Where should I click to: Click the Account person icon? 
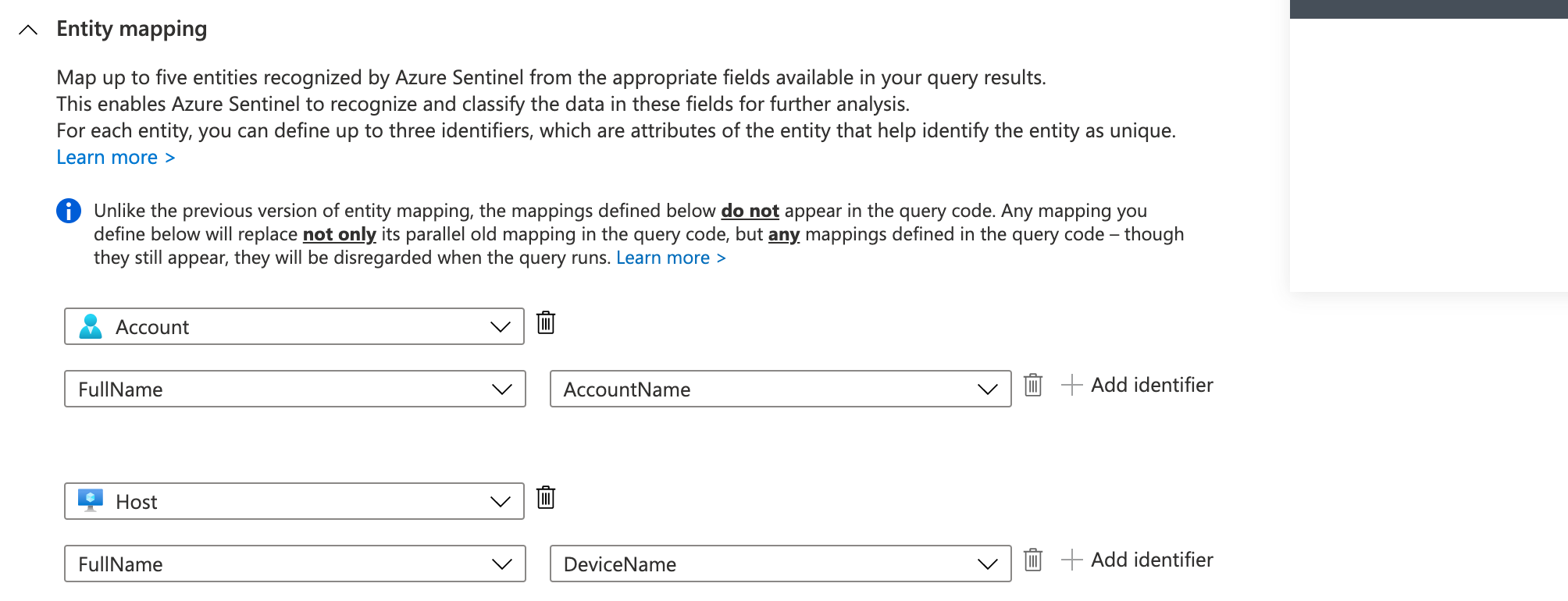(91, 326)
